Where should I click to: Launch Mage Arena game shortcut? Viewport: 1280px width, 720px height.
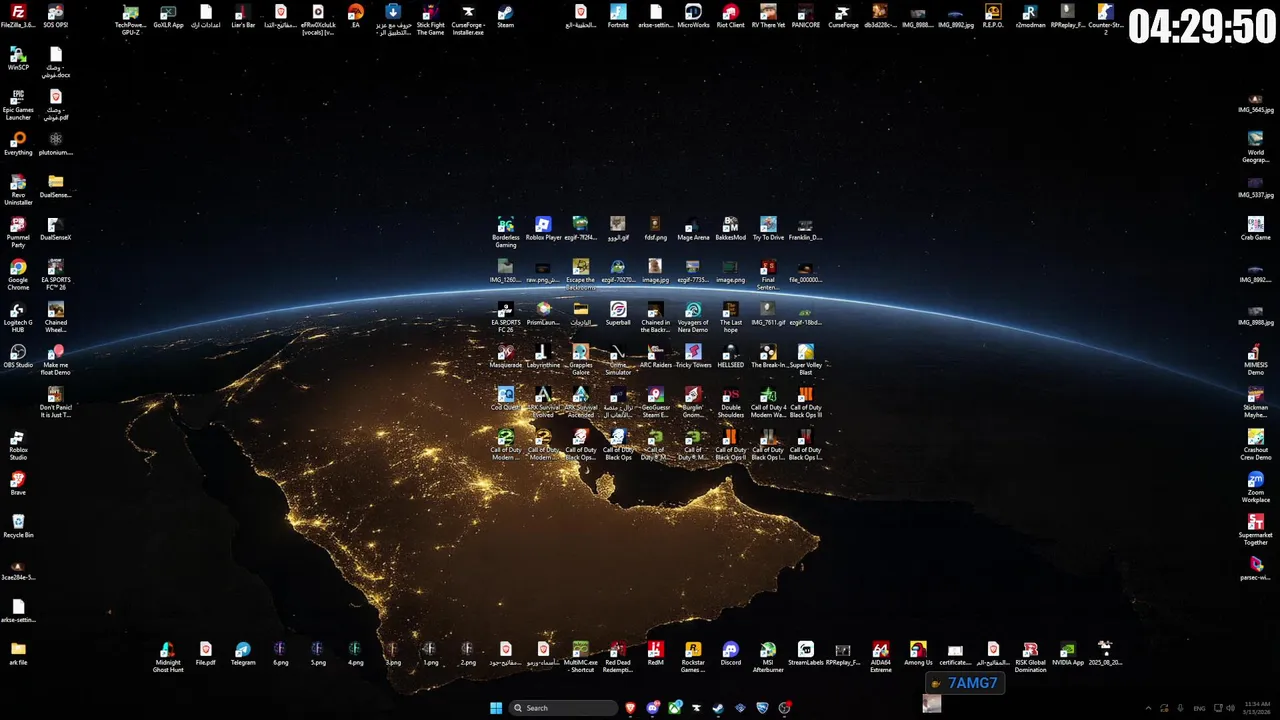pos(693,229)
